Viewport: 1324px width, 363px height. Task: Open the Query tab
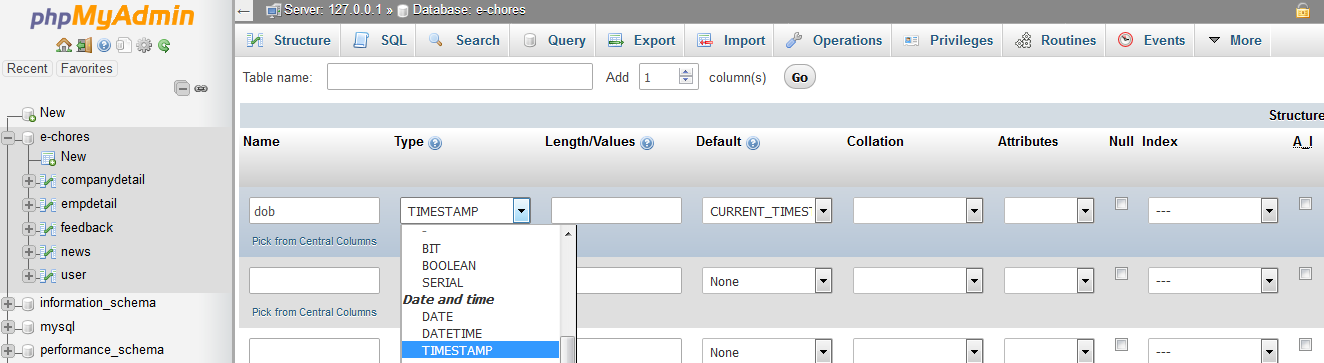553,40
